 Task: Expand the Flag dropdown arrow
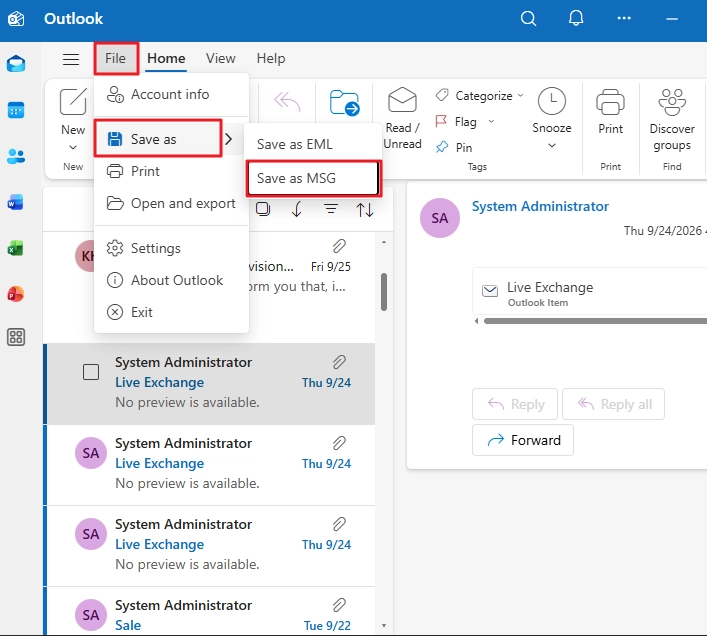[x=491, y=121]
